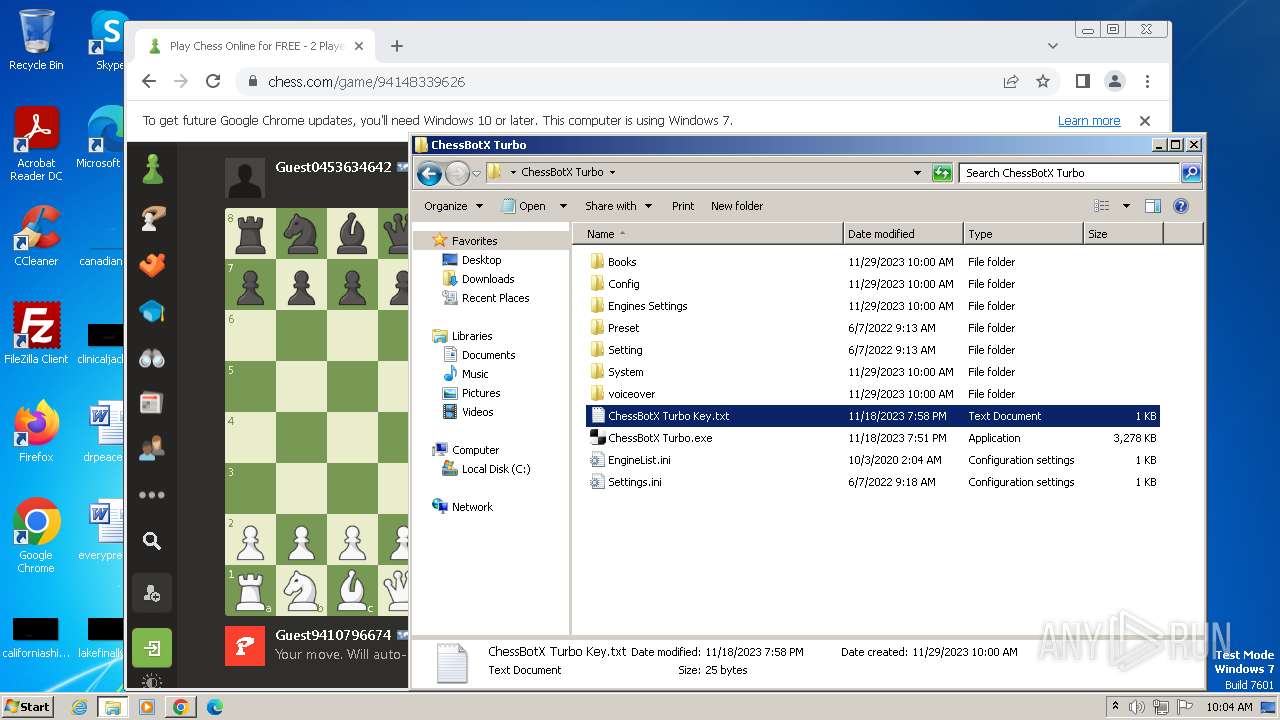Viewport: 1280px width, 720px height.
Task: Click Print in the Explorer toolbar
Action: coord(683,206)
